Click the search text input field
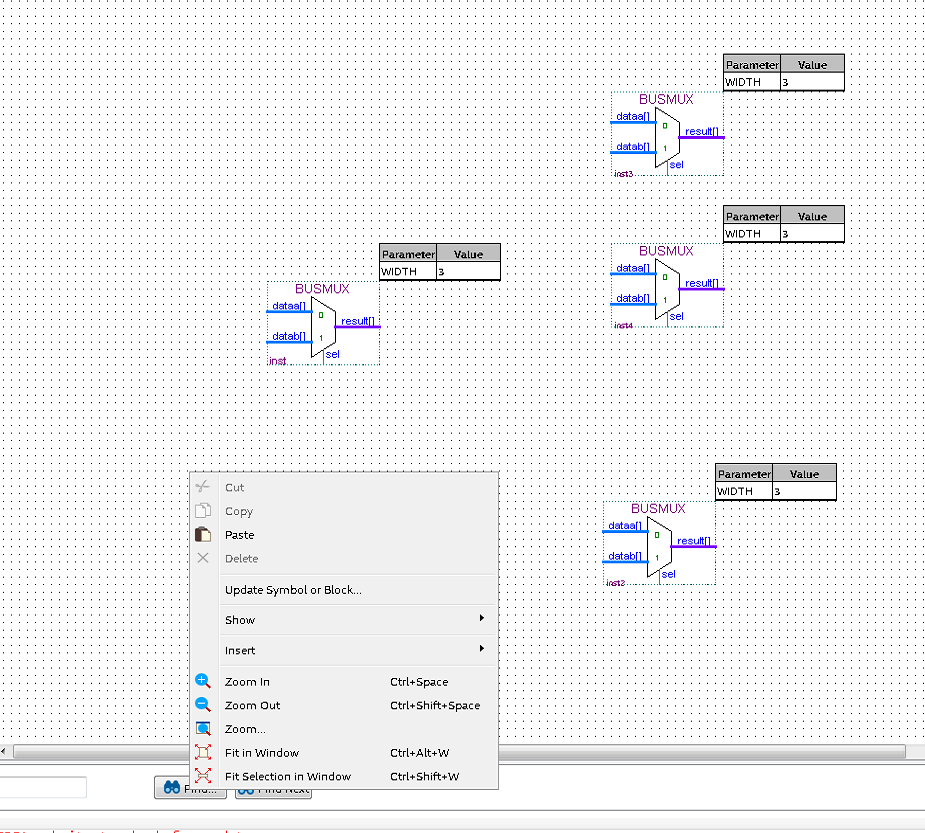 [43, 788]
